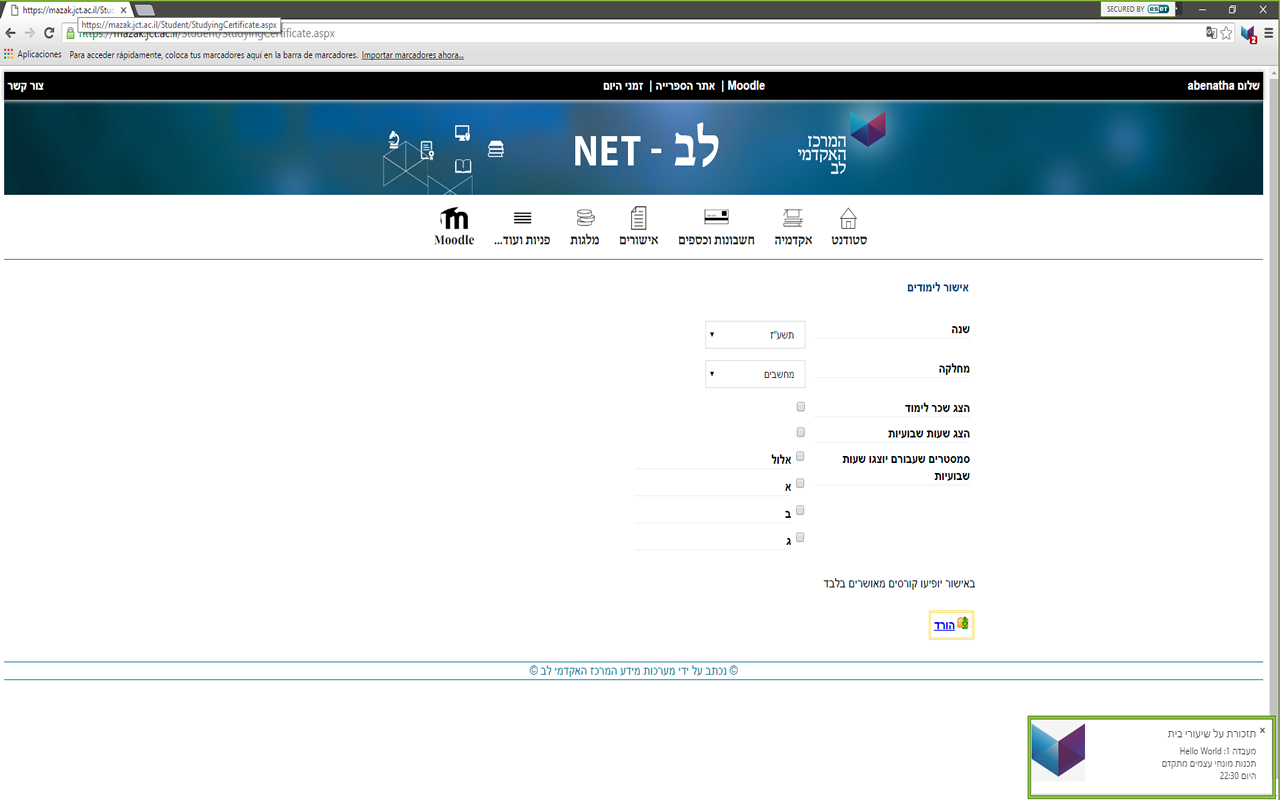
Task: Click the ESET secured badge
Action: click(1138, 9)
